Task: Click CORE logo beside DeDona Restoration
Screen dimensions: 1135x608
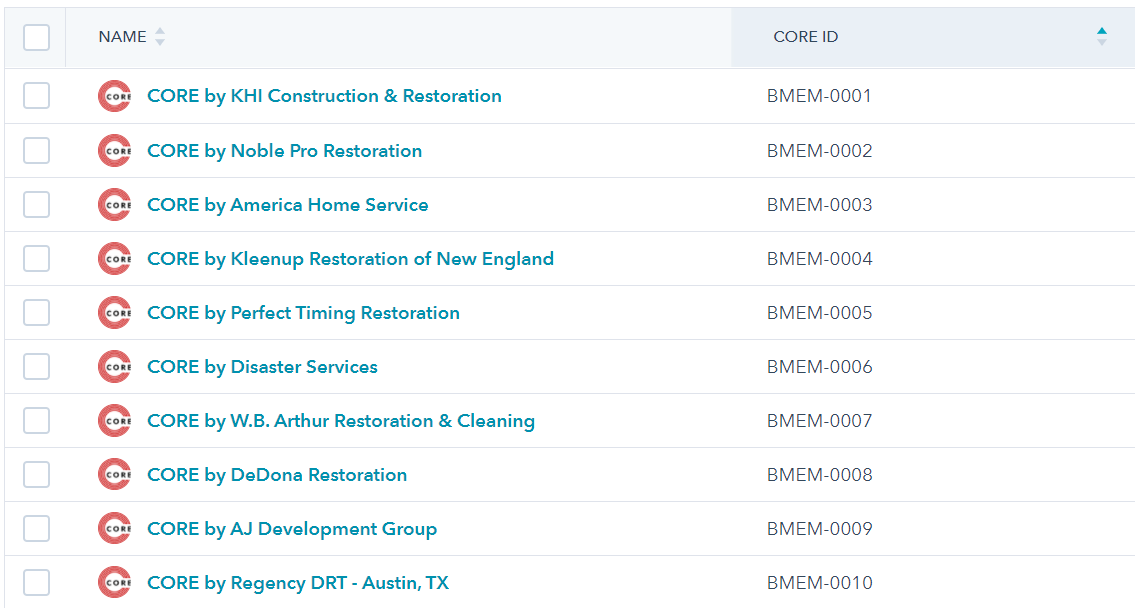Action: point(114,475)
